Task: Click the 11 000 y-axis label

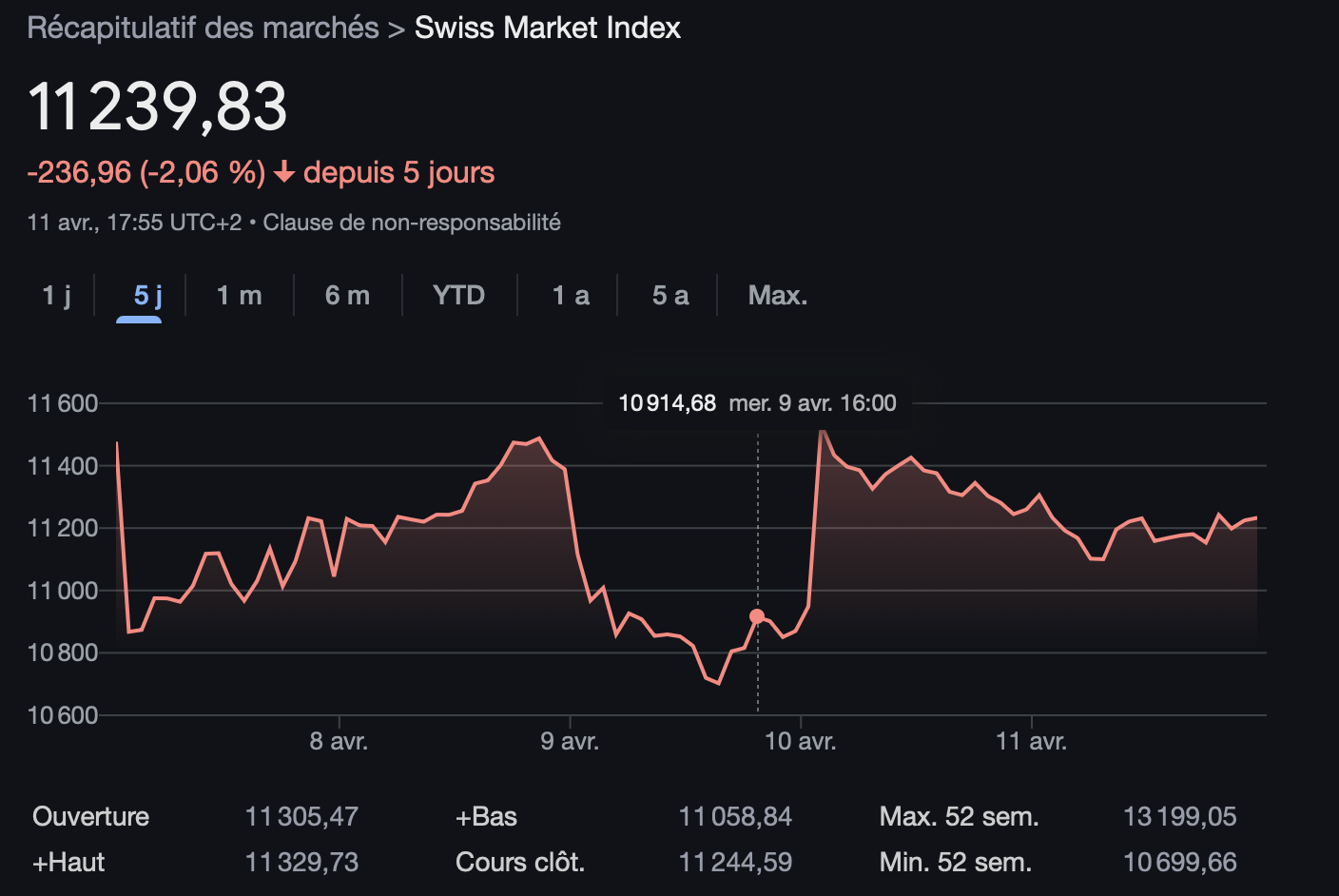Action: coord(63,591)
